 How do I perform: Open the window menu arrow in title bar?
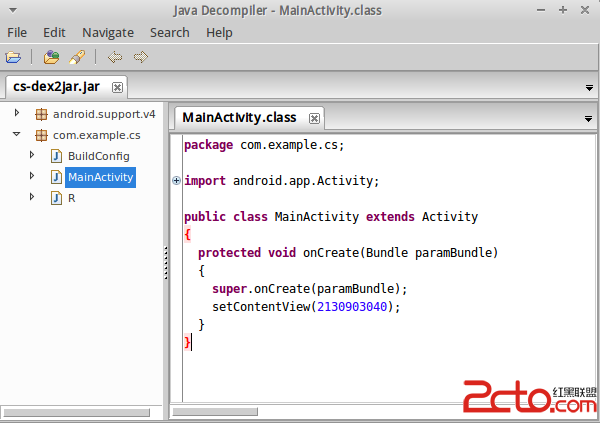point(13,10)
